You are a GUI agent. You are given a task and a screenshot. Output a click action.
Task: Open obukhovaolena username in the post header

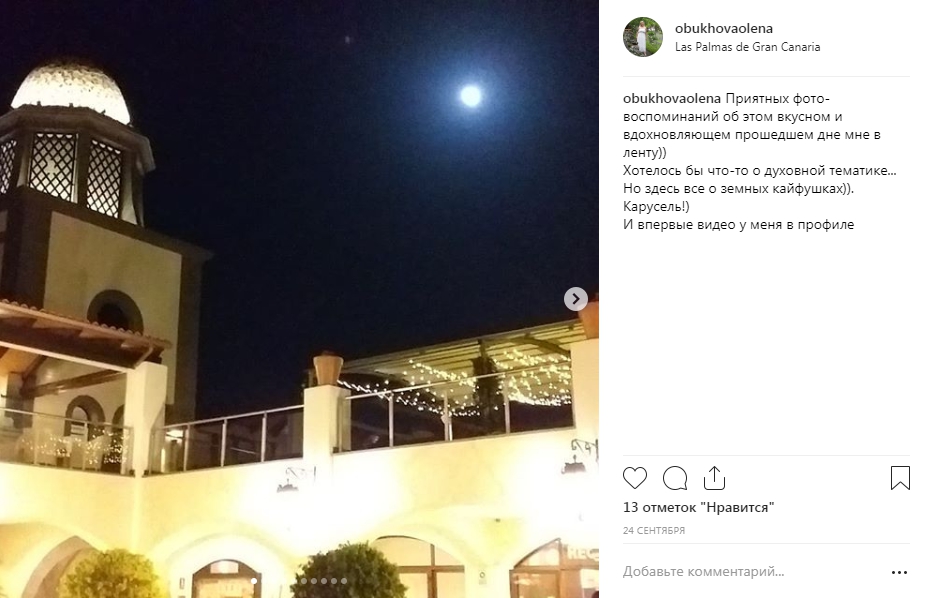(724, 28)
